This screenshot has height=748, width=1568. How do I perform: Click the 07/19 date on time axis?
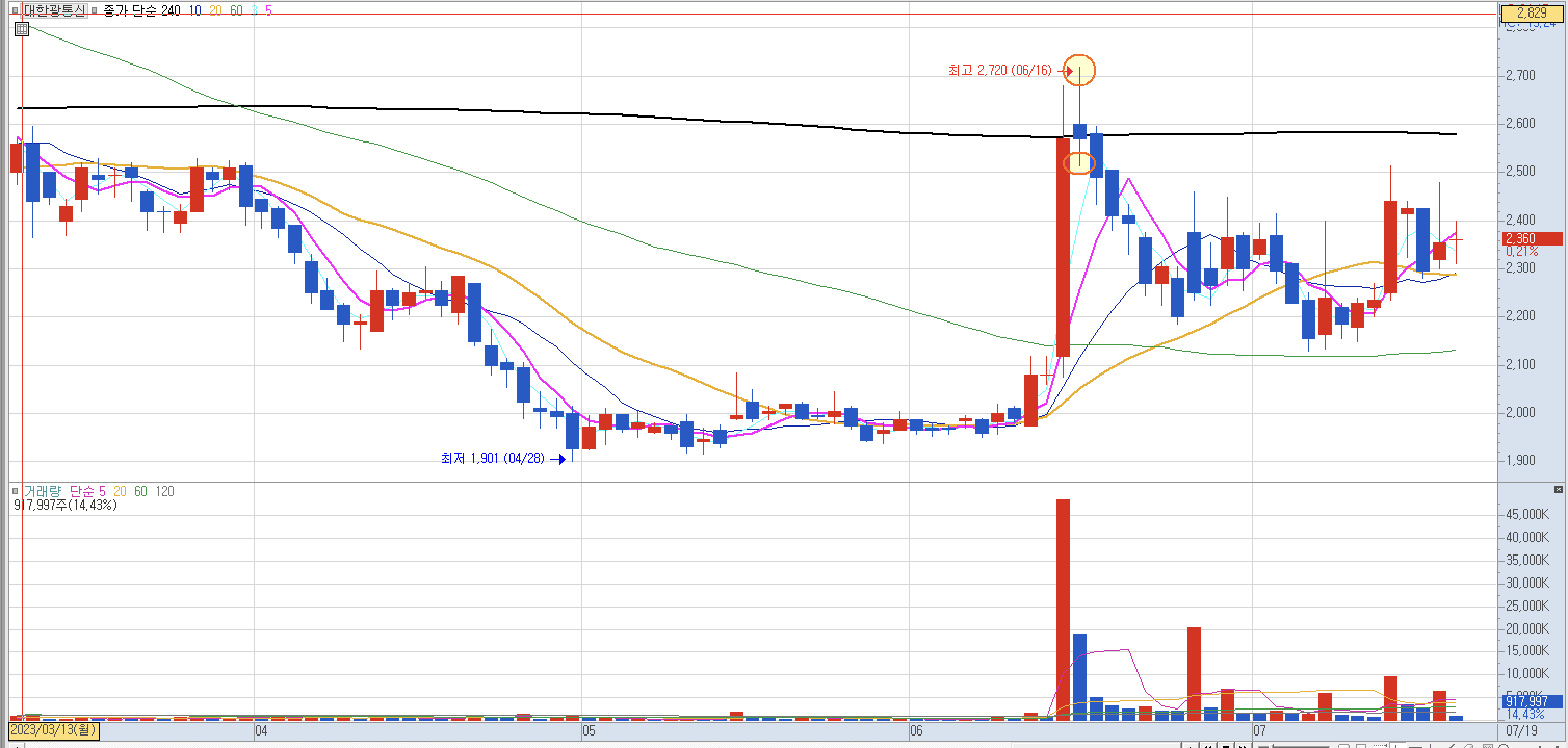pos(1521,730)
